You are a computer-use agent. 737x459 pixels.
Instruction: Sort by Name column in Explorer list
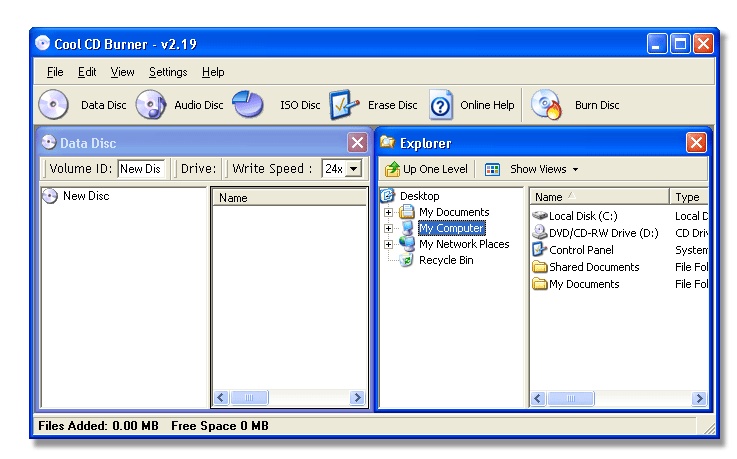coord(599,196)
